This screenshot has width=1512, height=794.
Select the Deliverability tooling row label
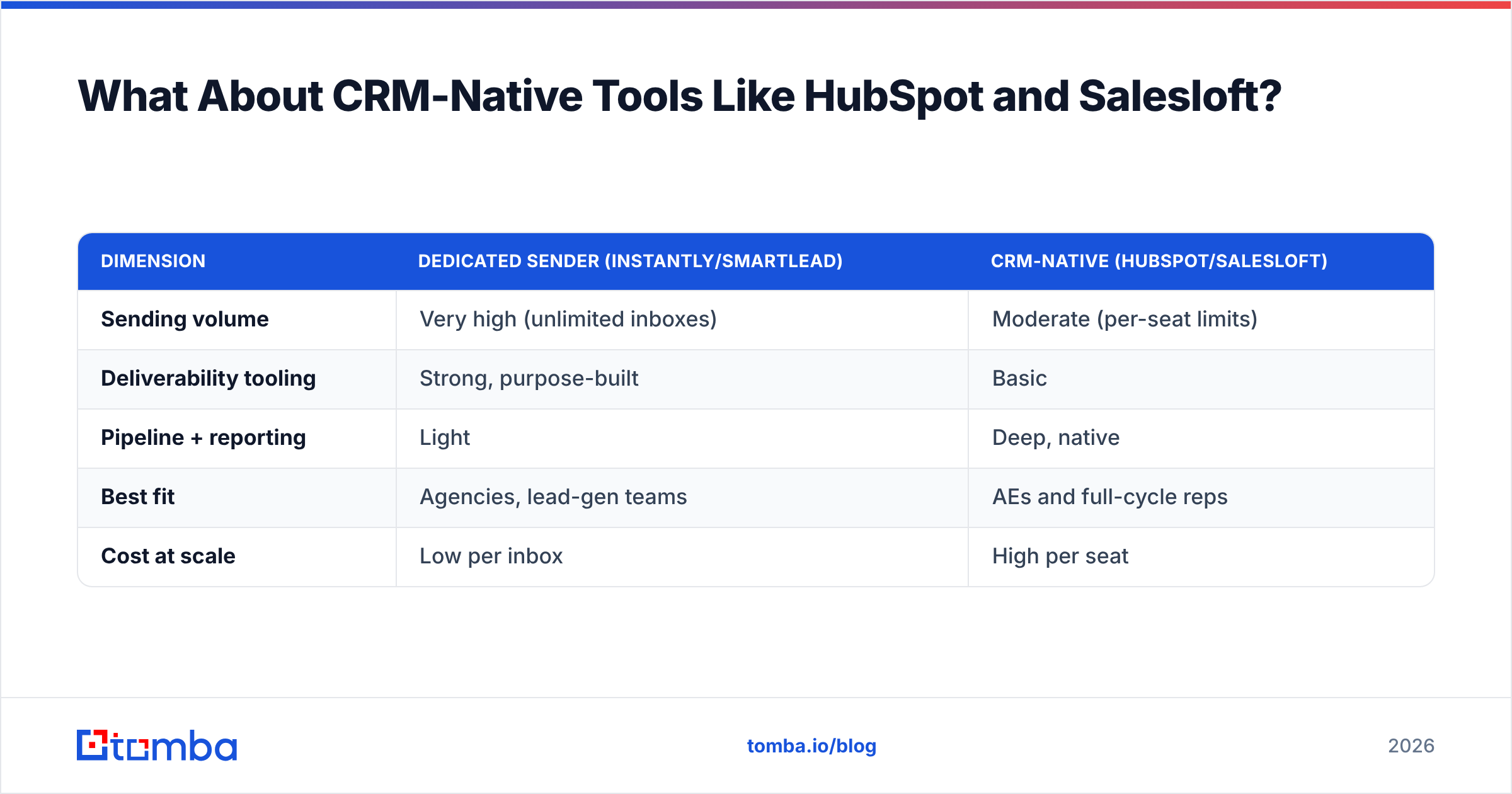(209, 378)
